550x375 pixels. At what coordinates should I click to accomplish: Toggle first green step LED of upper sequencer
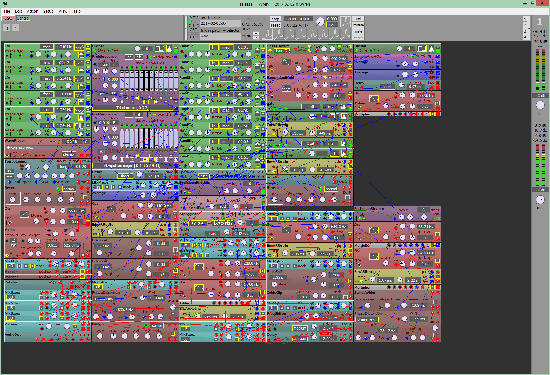pos(121,66)
